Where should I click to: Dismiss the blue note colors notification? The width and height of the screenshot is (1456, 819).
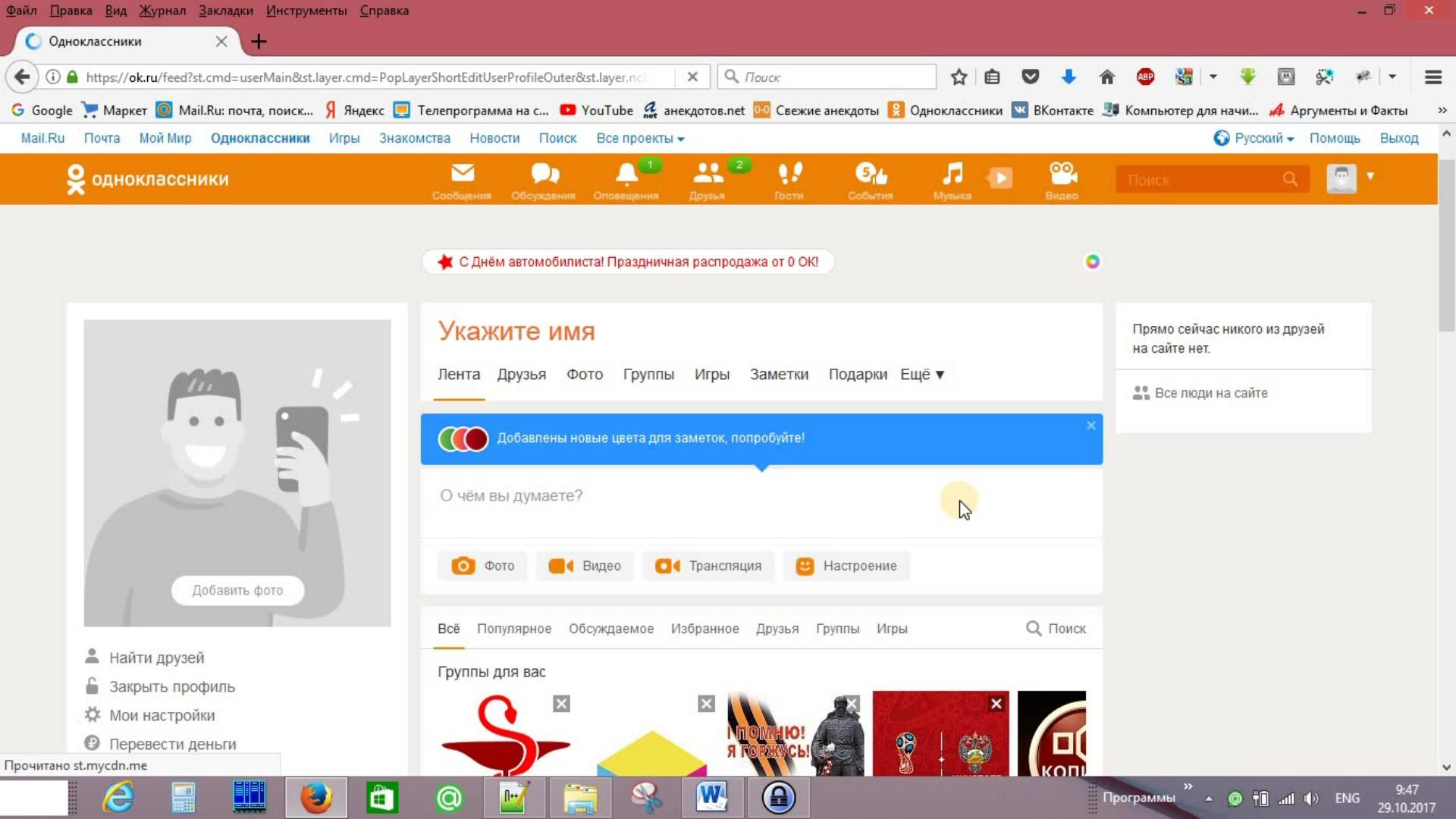coord(1090,425)
